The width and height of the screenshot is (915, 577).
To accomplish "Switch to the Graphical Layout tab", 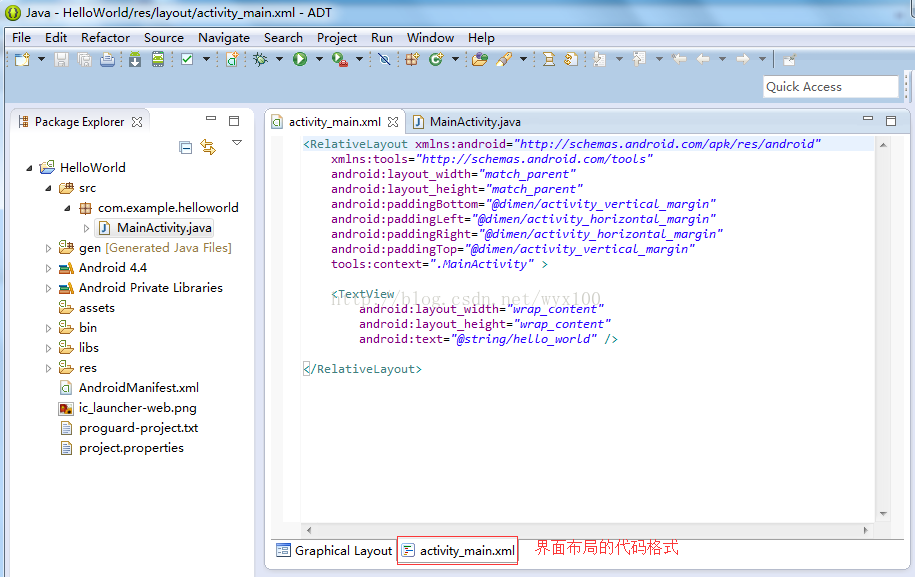I will pyautogui.click(x=335, y=551).
